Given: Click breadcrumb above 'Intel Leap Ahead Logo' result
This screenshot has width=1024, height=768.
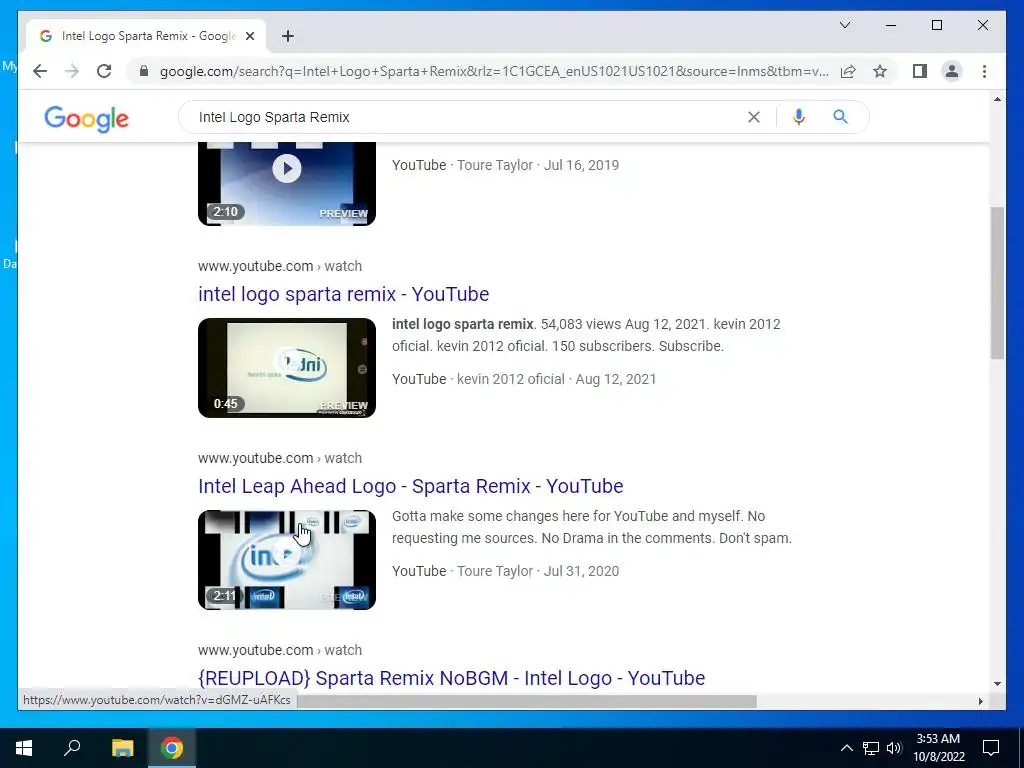Looking at the screenshot, I should coord(280,458).
